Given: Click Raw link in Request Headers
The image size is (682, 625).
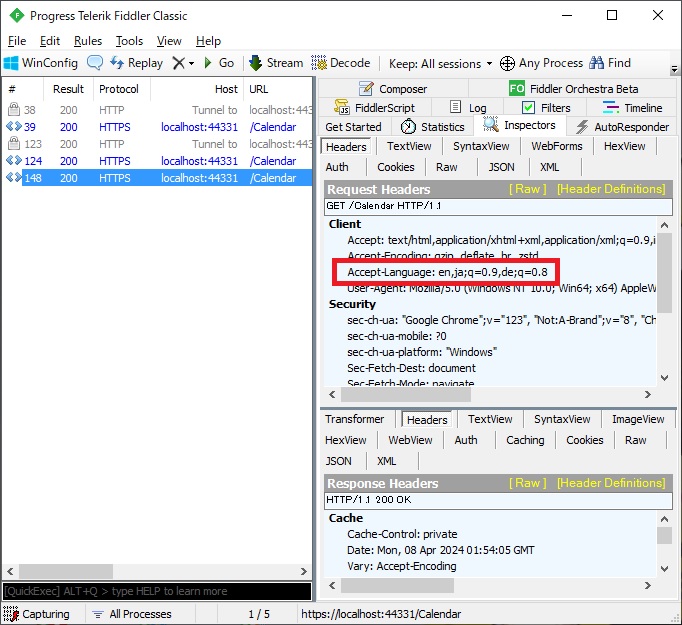Looking at the screenshot, I should 528,189.
